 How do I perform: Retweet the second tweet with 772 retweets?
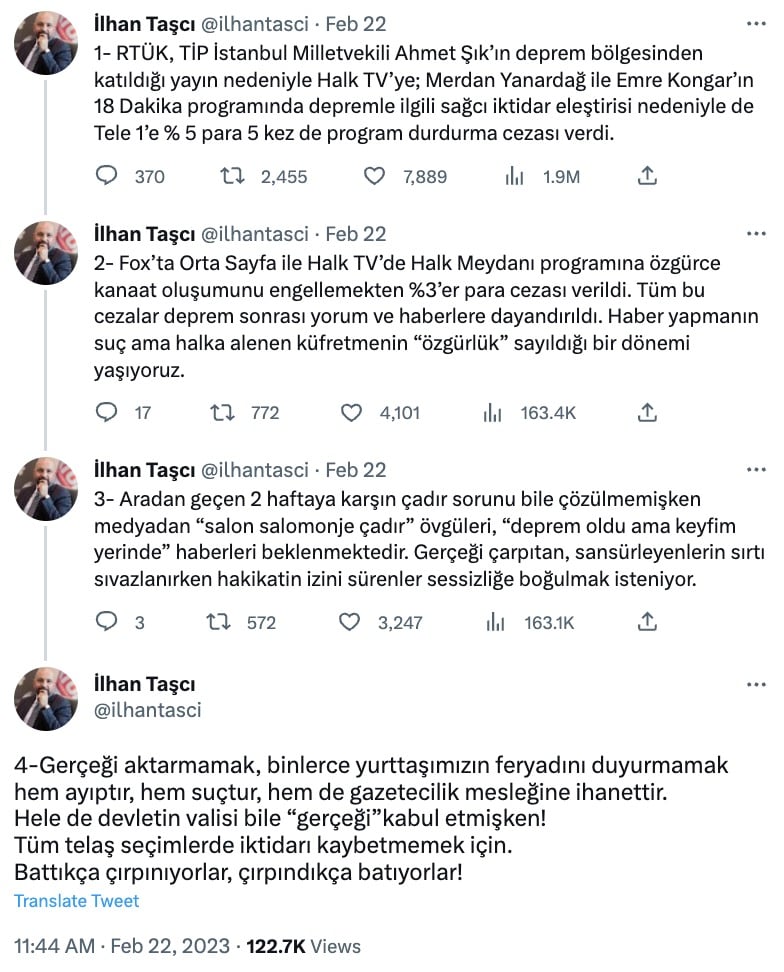pyautogui.click(x=222, y=412)
